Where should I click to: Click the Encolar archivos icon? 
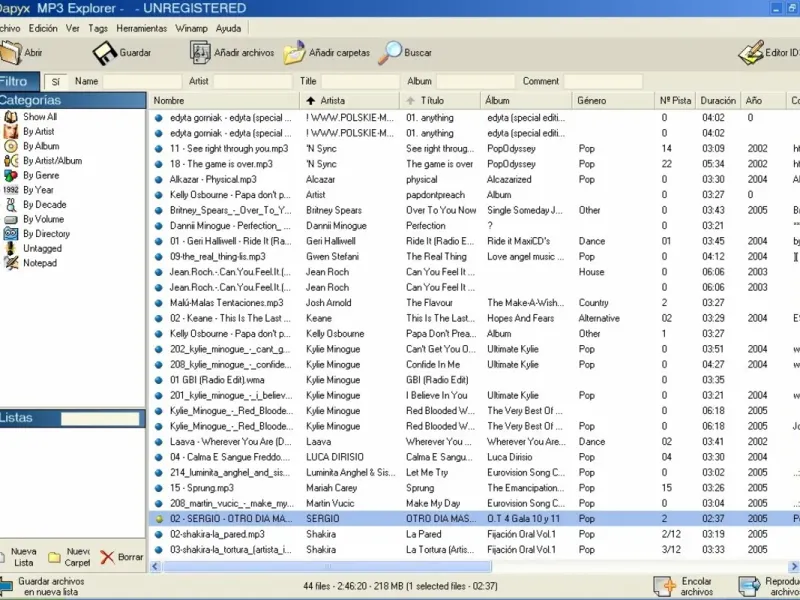(665, 586)
